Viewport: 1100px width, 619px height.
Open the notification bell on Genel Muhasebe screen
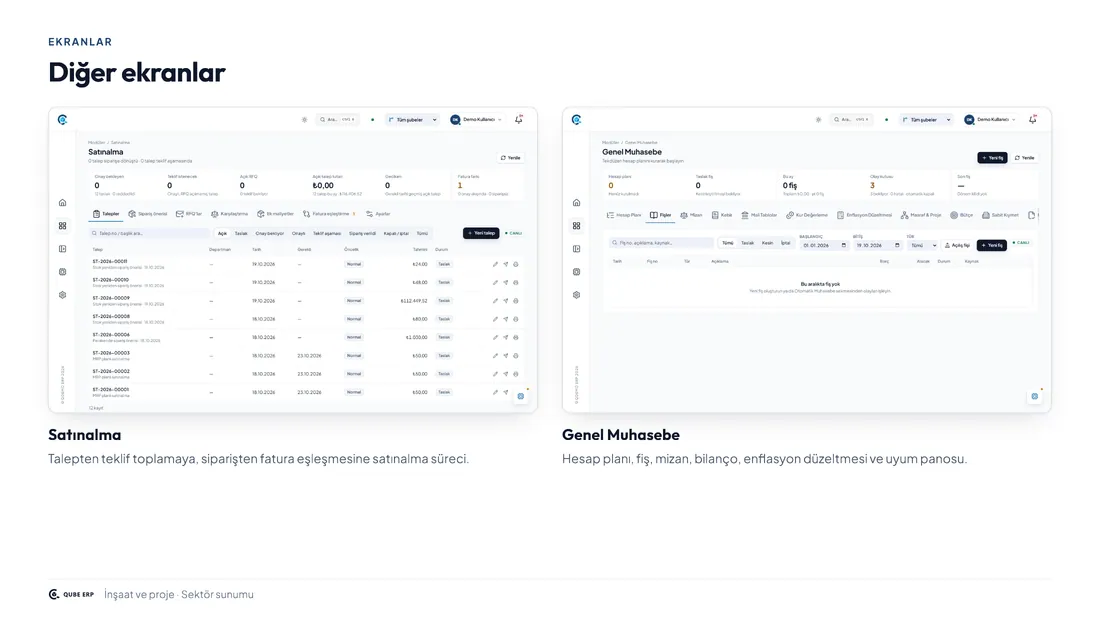1033,120
